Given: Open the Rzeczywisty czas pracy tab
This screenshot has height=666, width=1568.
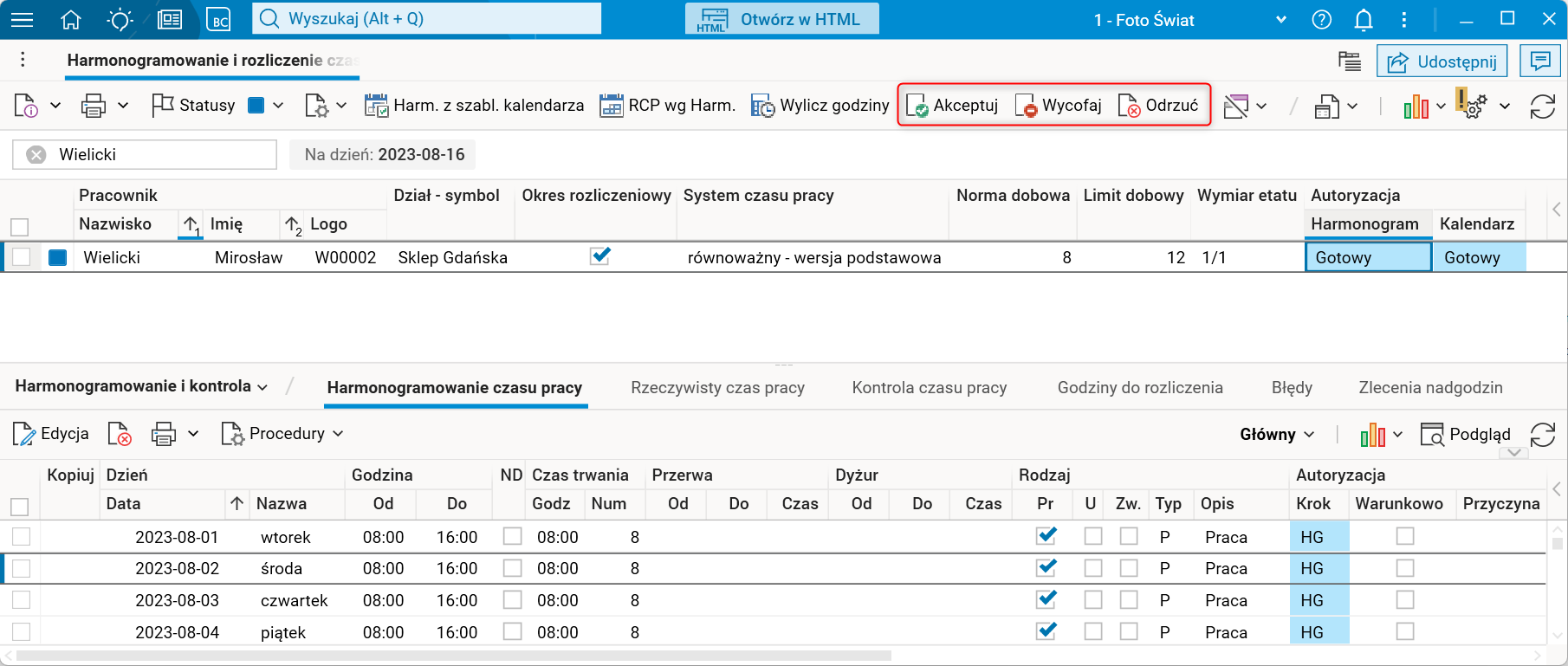Looking at the screenshot, I should click(718, 388).
